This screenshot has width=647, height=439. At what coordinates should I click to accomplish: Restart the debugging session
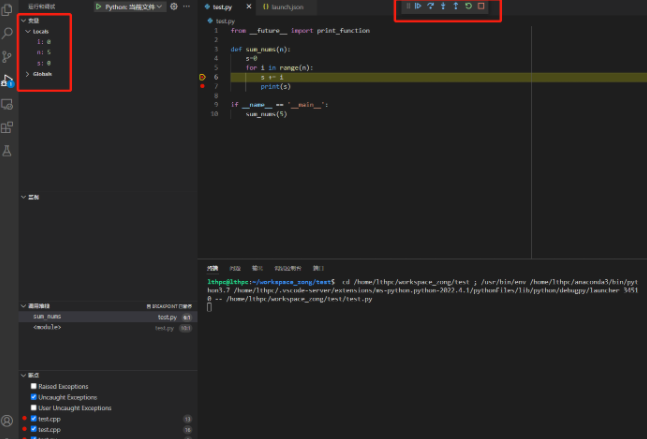[x=468, y=6]
